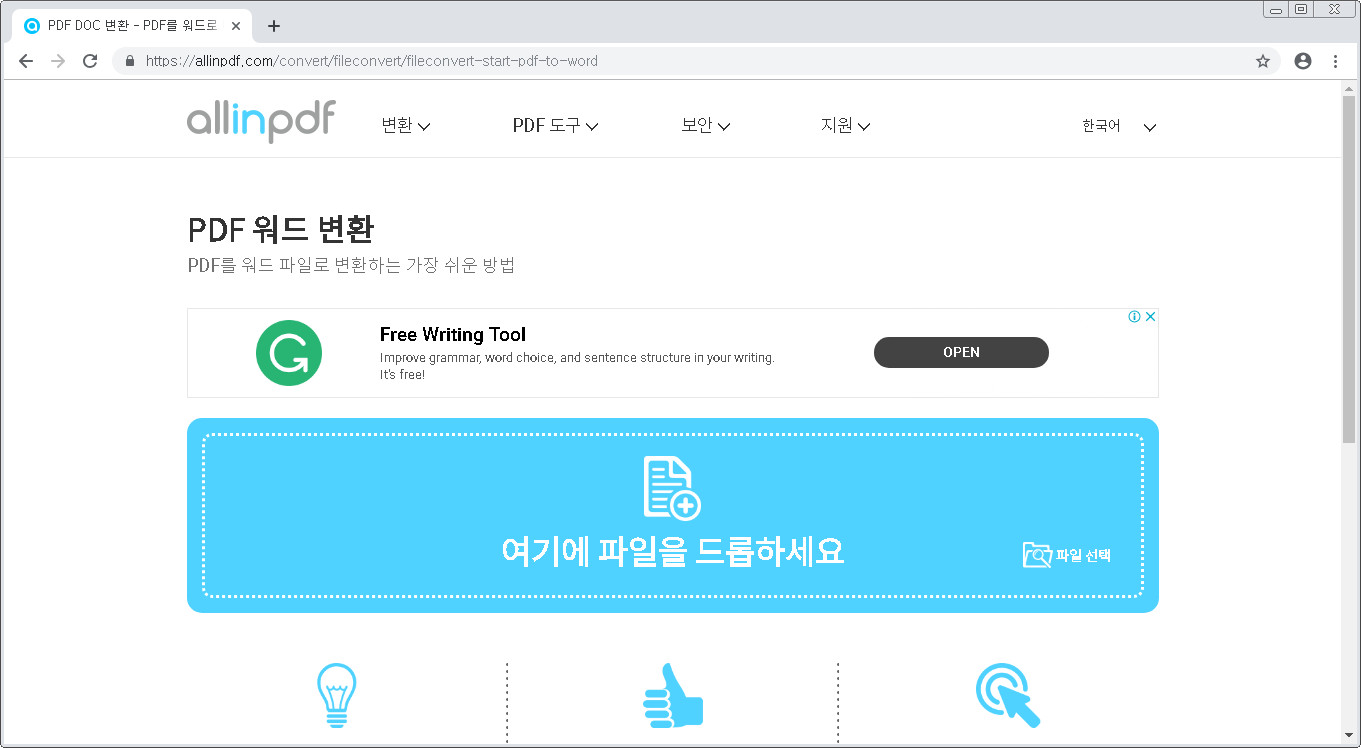Click the thumbs-up icon
The width and height of the screenshot is (1361, 748).
click(x=672, y=695)
